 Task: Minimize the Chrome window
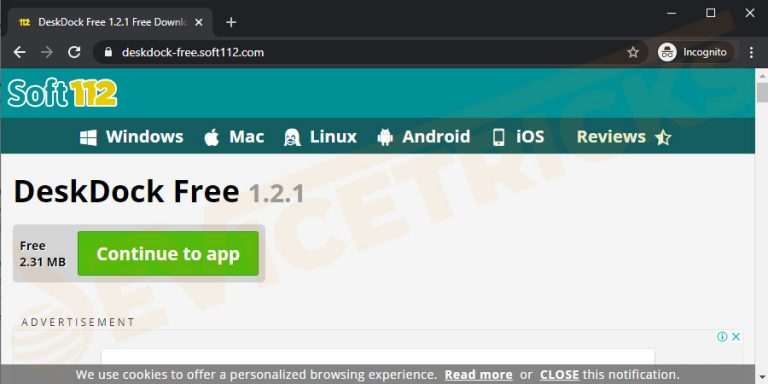[x=672, y=13]
